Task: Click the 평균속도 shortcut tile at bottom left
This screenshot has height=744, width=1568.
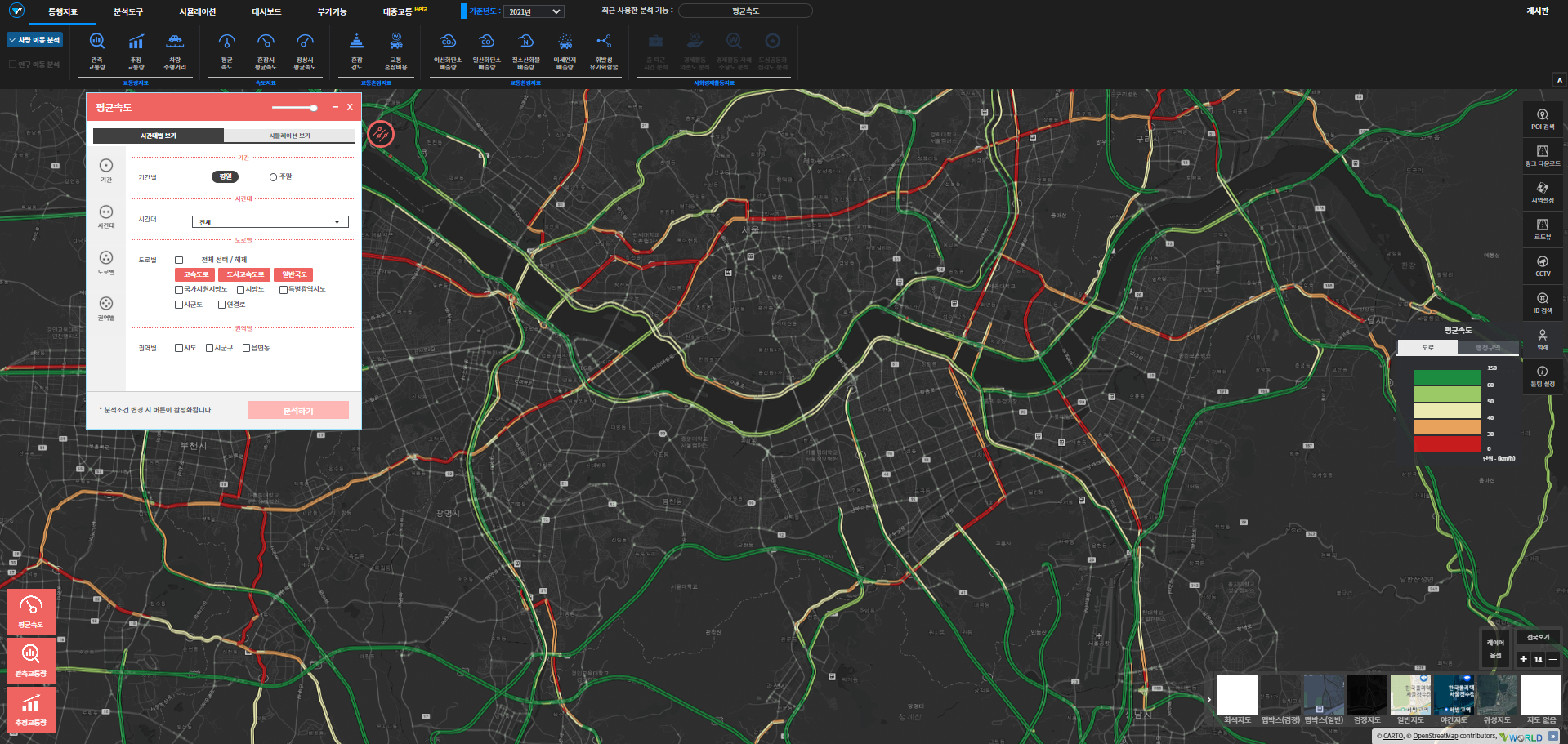Action: tap(31, 612)
